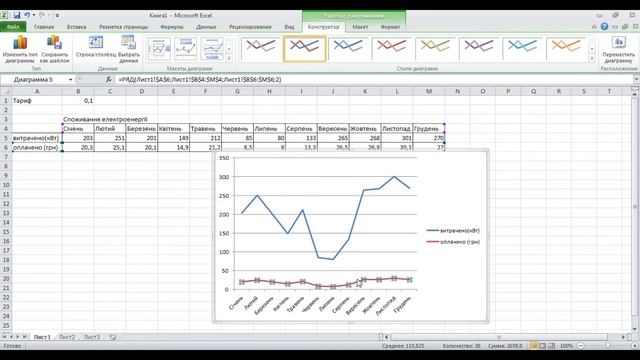
Task: Go to first sheet navigation arrow
Action: point(4,337)
